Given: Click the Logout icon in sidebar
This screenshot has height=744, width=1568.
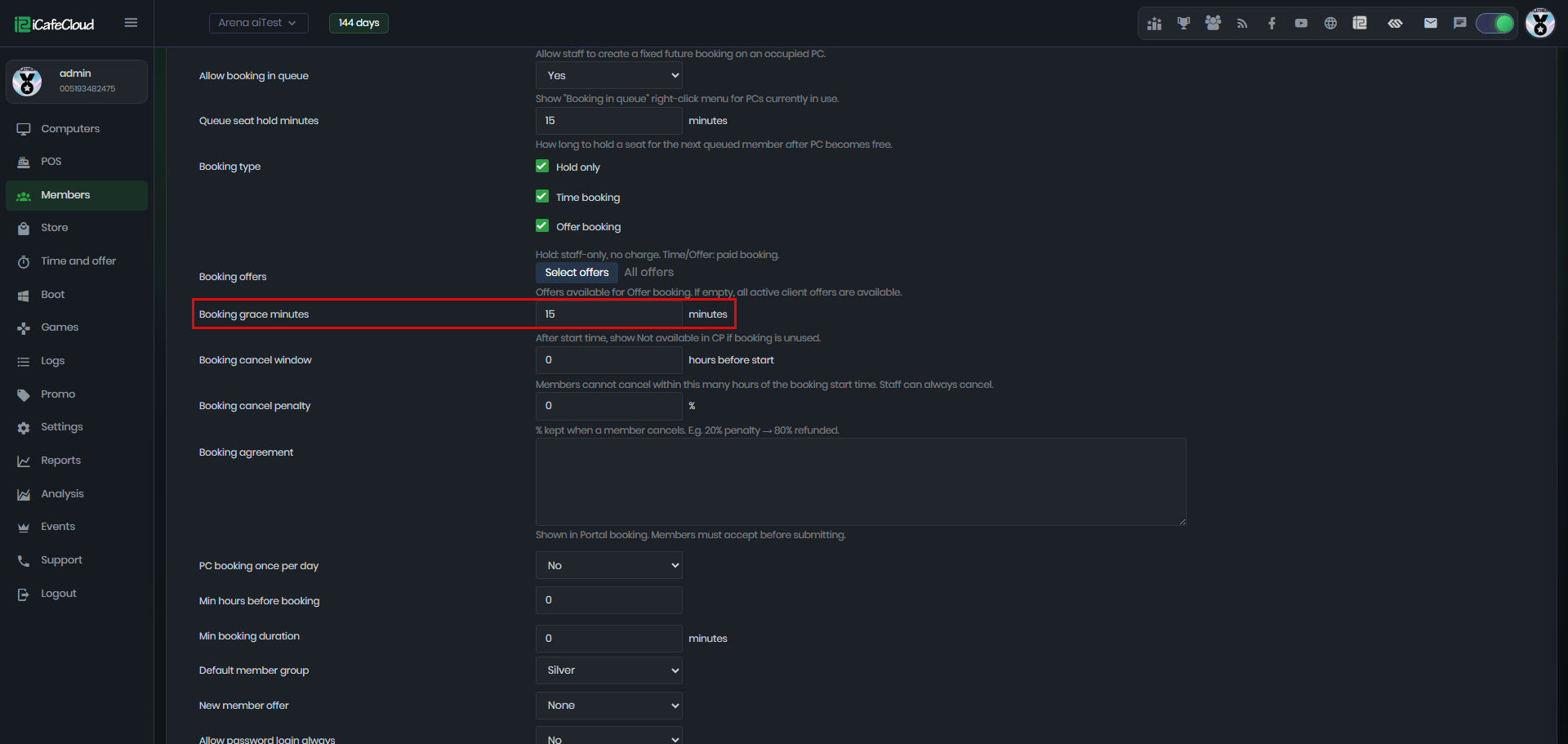Looking at the screenshot, I should coord(24,595).
